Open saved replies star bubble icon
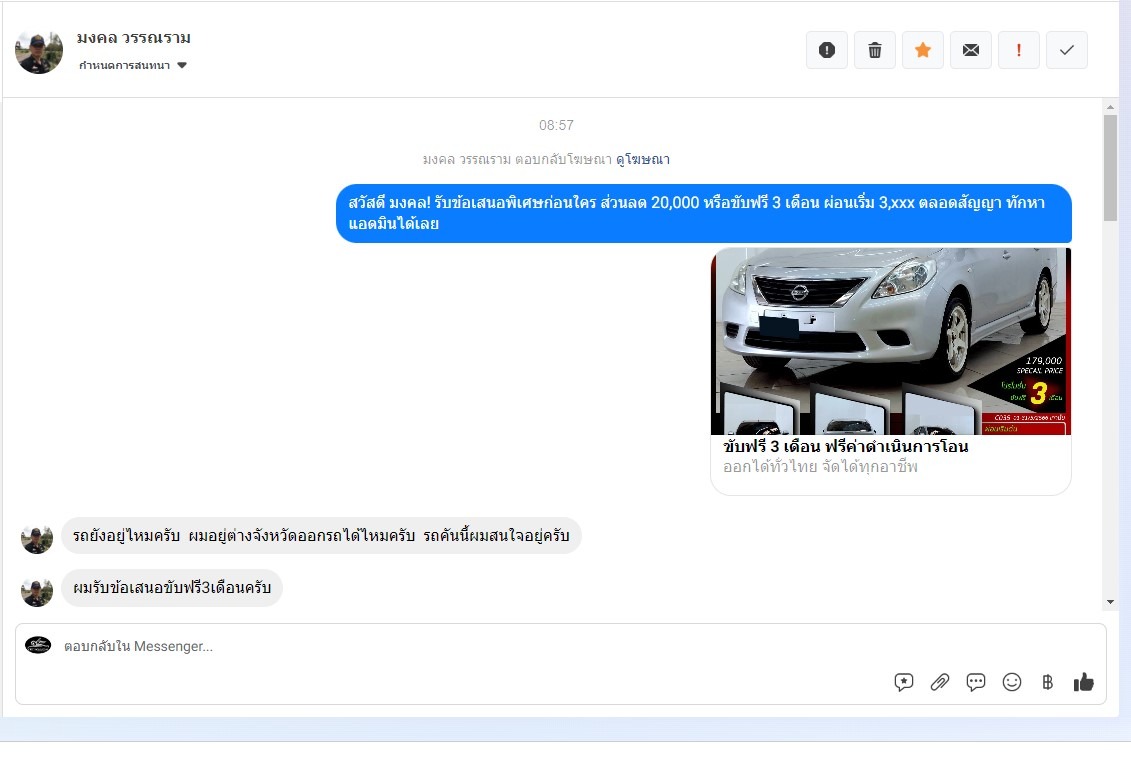The image size is (1131, 760). pos(904,682)
